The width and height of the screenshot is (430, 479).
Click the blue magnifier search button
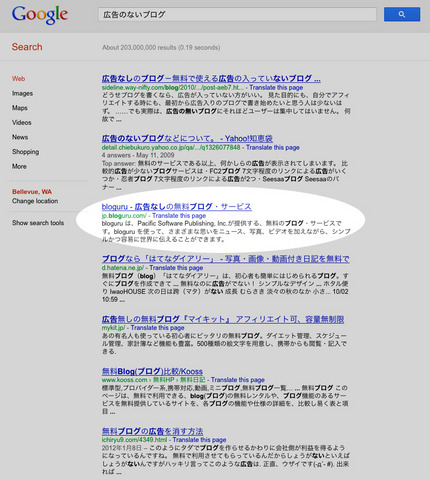click(402, 14)
